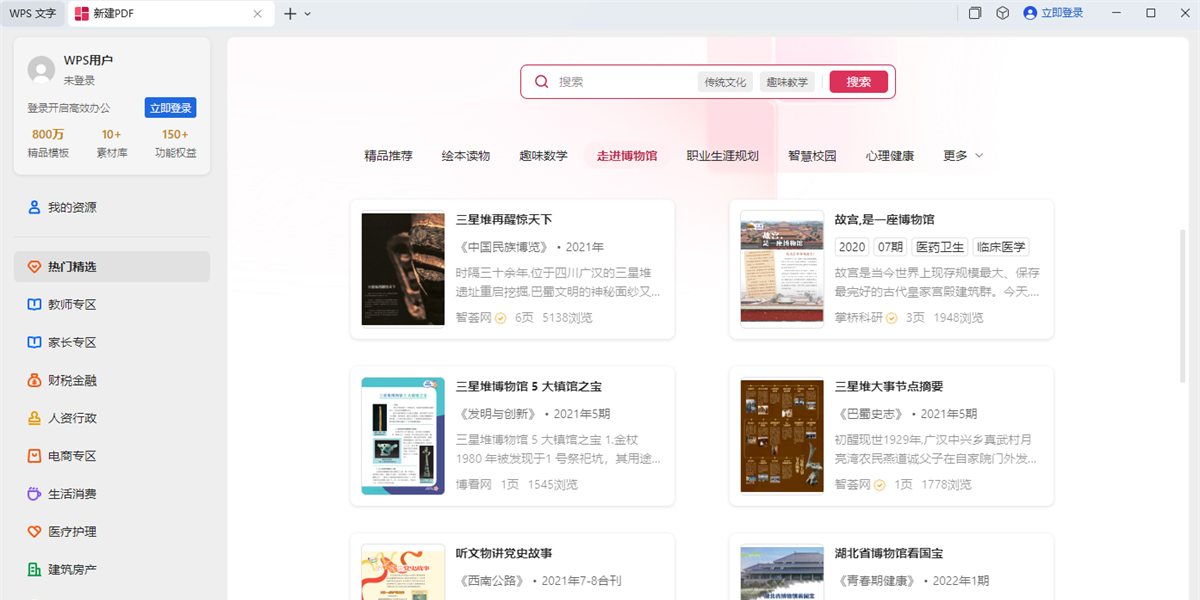Click the 我的资源 person icon
The width and height of the screenshot is (1200, 600).
coord(34,208)
